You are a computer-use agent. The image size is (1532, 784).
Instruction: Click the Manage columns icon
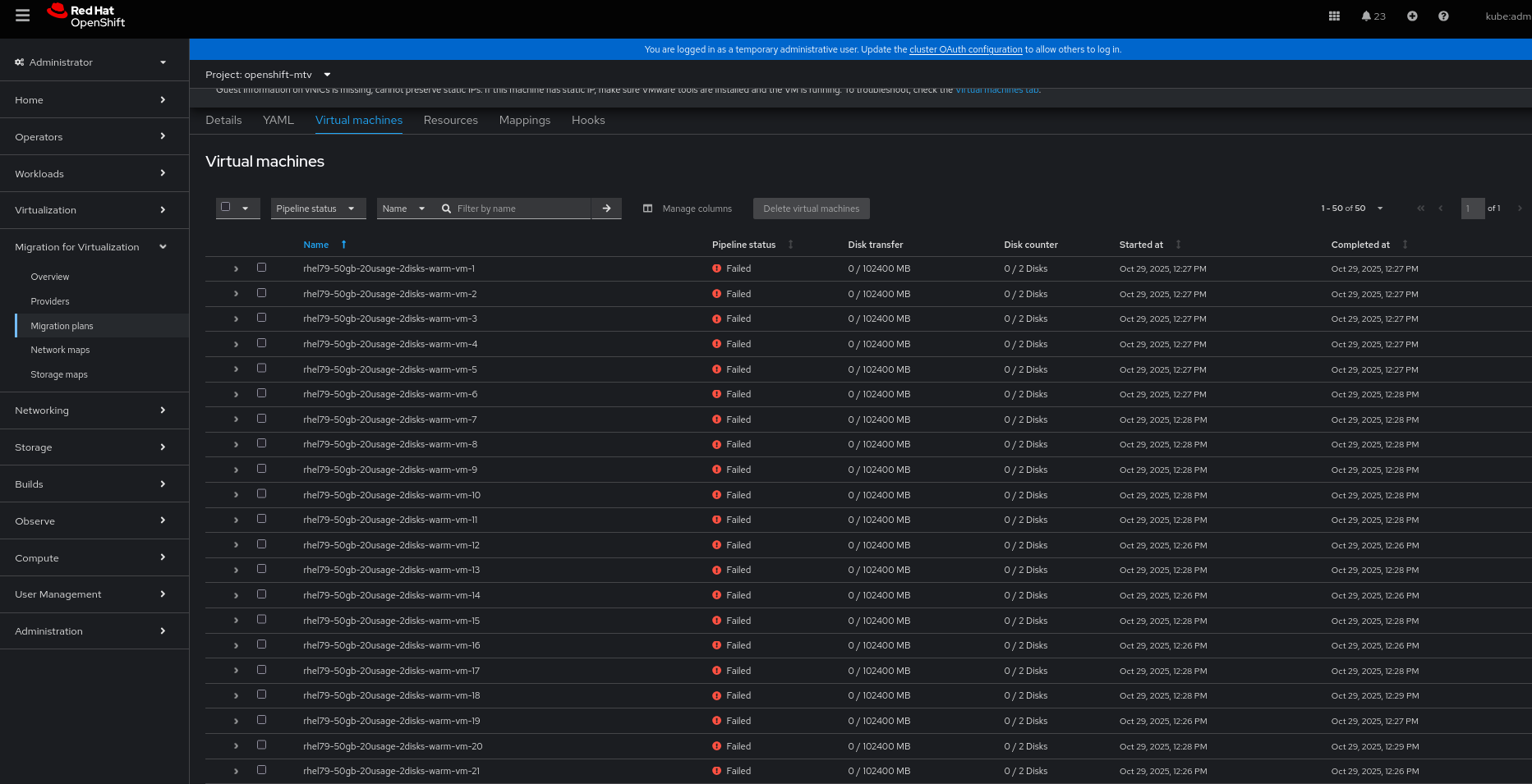click(647, 209)
